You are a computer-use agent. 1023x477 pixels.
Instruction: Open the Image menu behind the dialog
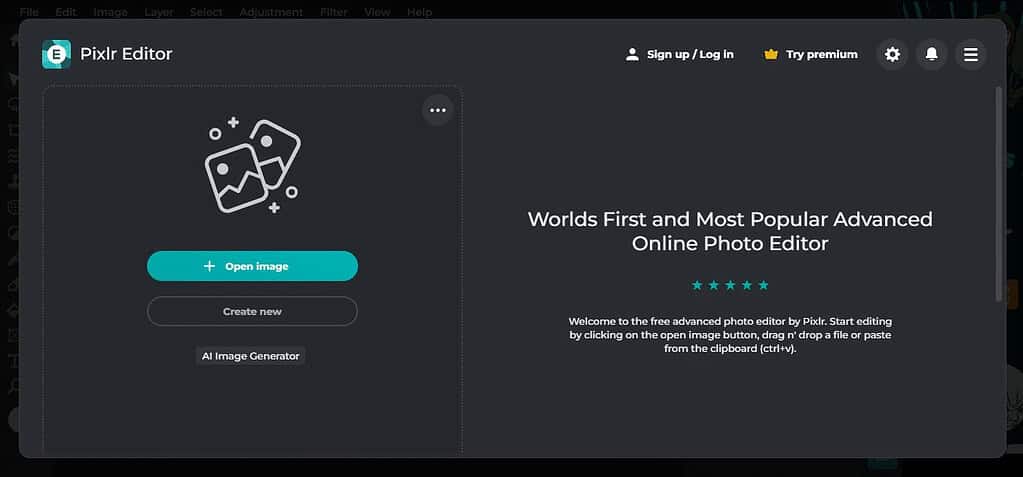pos(110,12)
